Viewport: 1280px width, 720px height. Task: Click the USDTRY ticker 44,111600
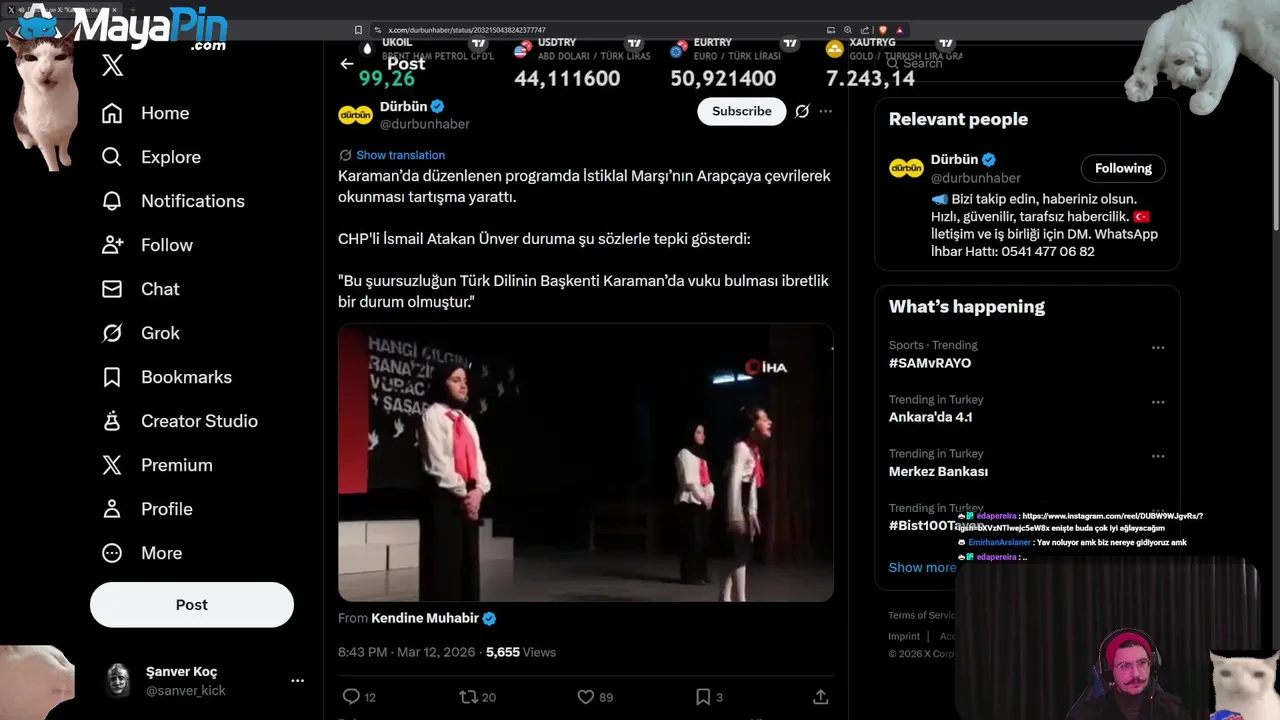tap(567, 78)
